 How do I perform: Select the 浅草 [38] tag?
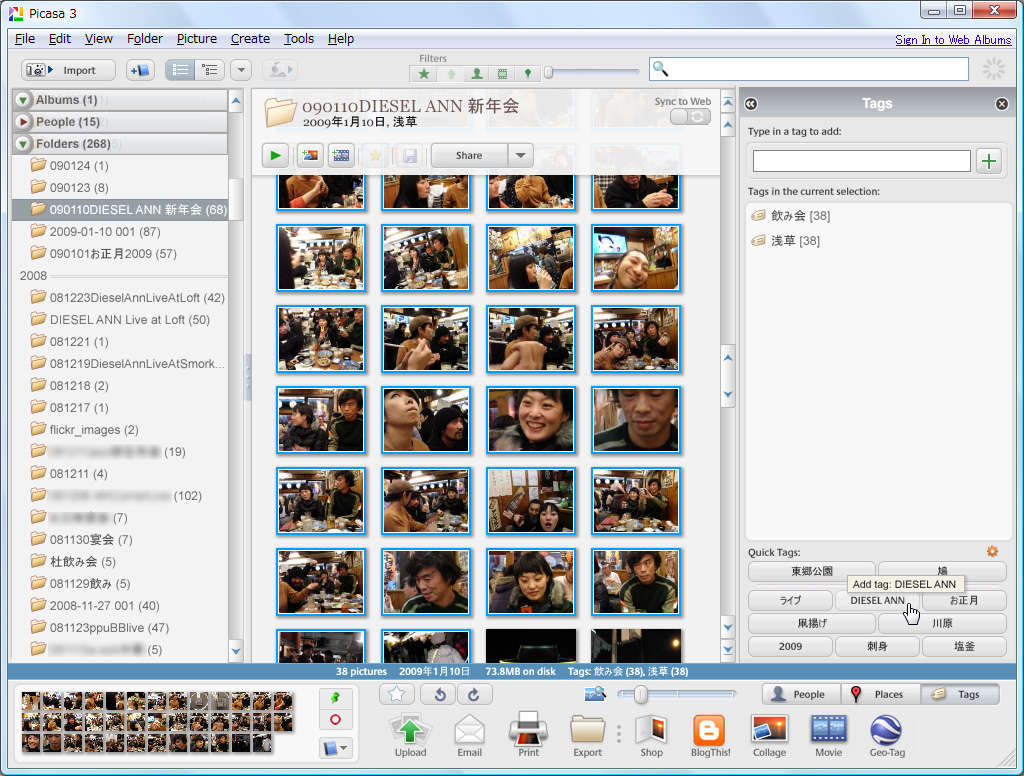(786, 241)
